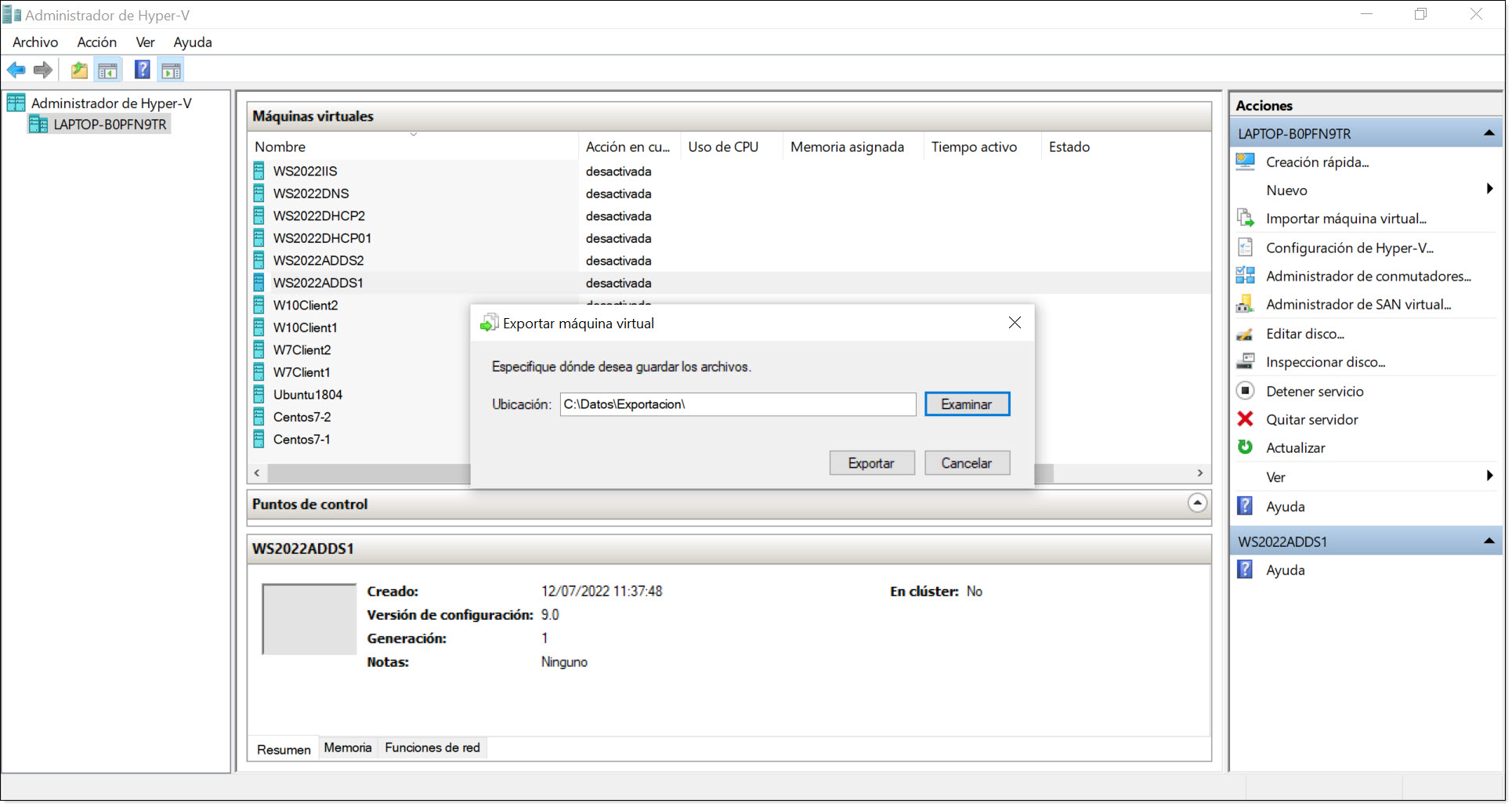This screenshot has width=1512, height=807.
Task: Open Administrador de conmutadores virtuales
Action: 1368,276
